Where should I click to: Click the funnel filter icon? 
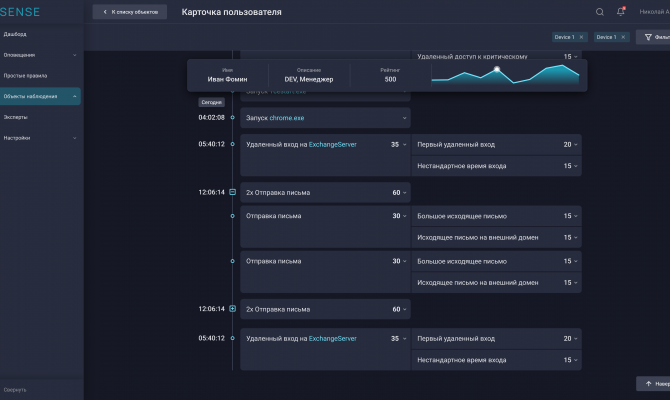(x=647, y=37)
